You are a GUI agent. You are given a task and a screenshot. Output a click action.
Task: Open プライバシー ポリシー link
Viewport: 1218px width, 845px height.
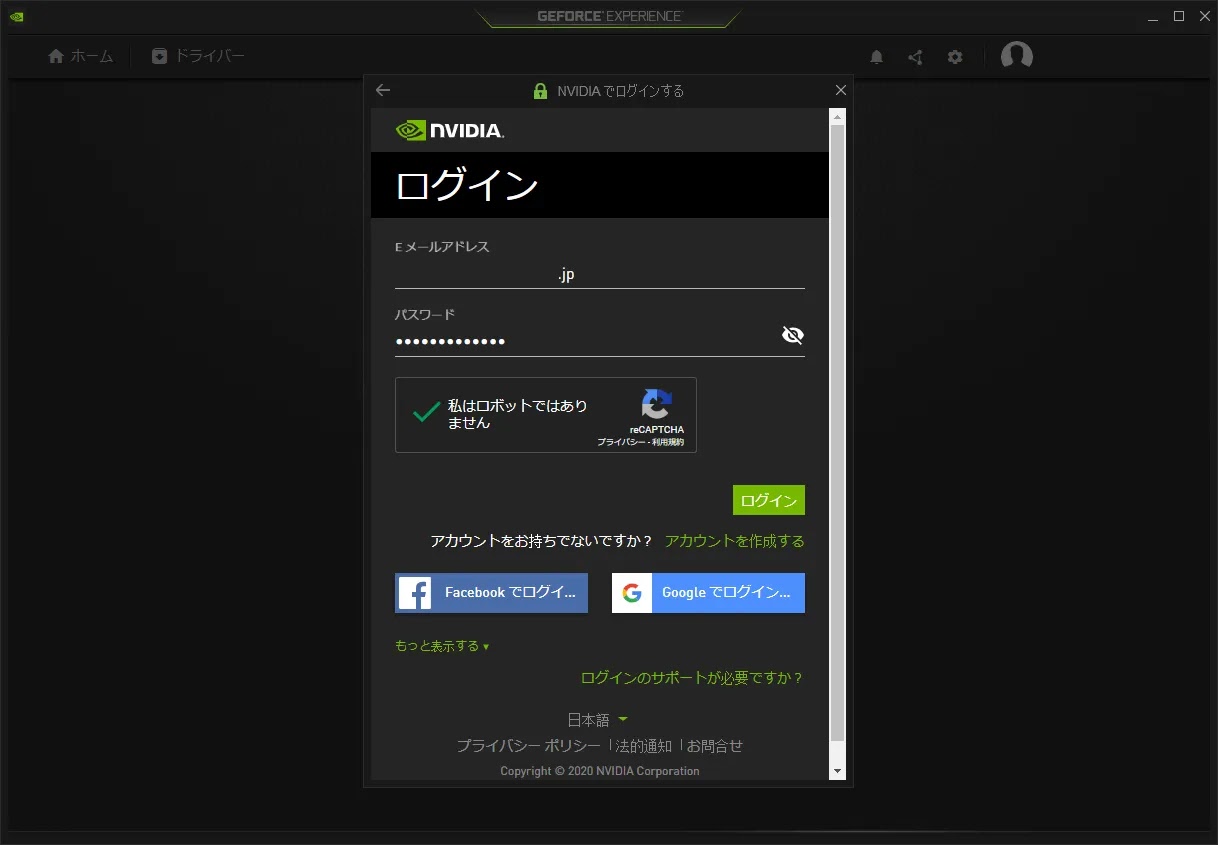(529, 746)
